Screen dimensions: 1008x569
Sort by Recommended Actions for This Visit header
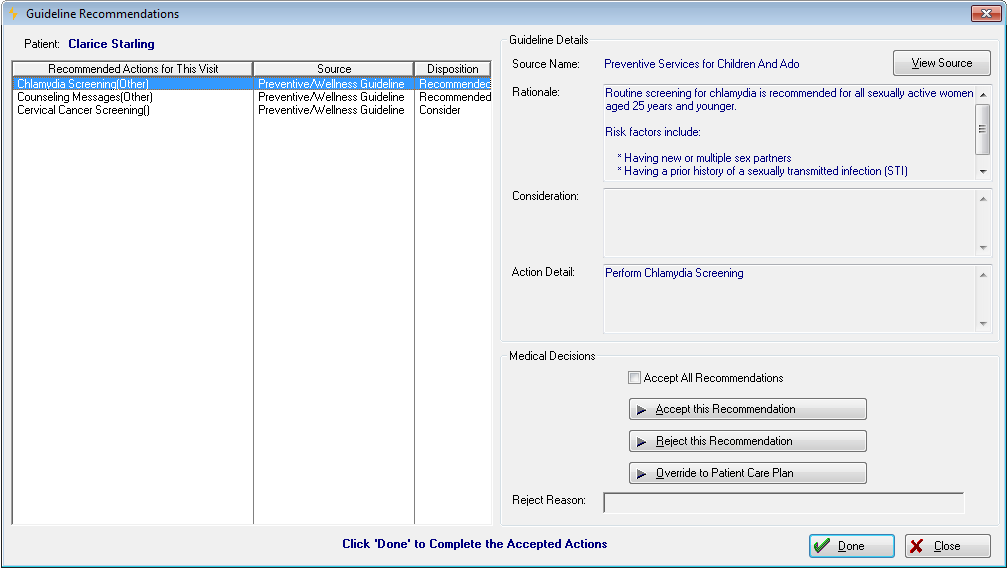[132, 69]
